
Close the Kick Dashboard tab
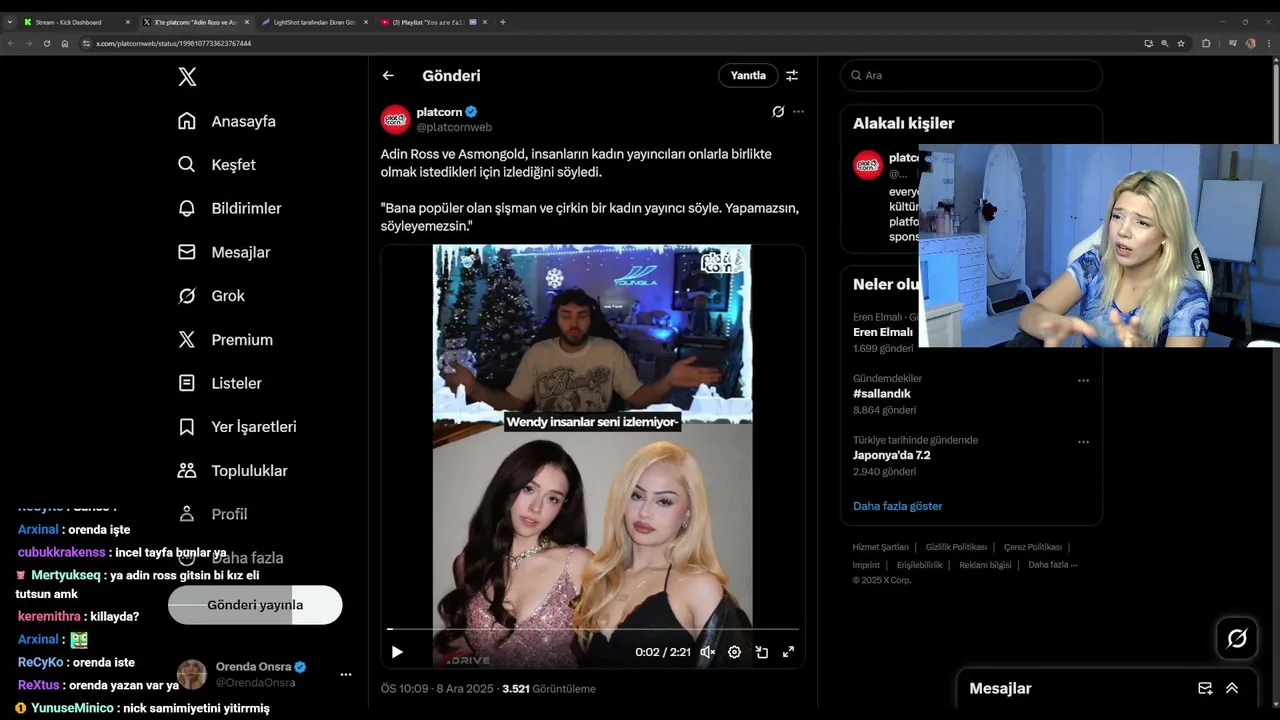coord(128,22)
